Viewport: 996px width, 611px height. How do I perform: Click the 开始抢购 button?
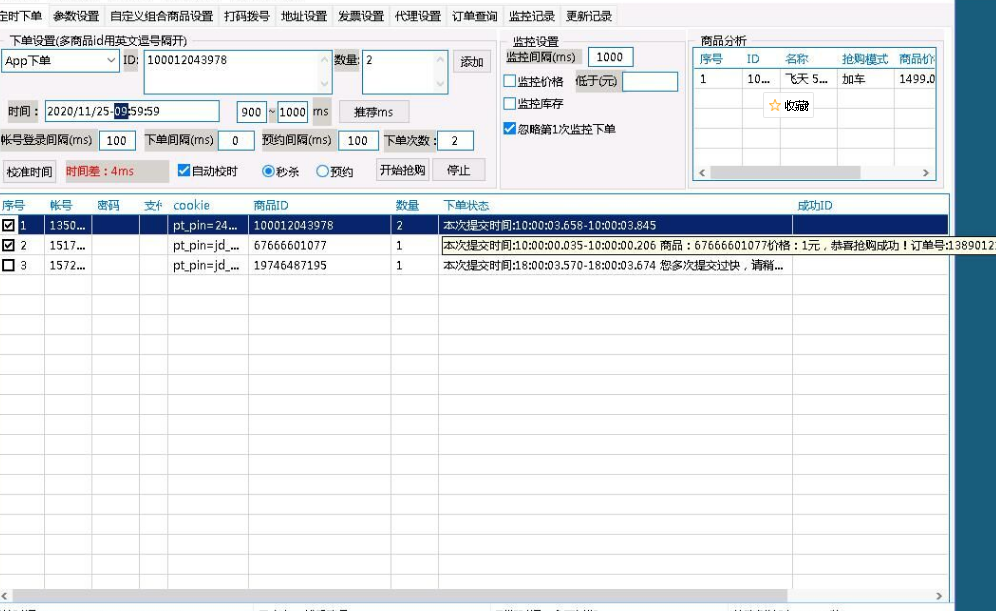(x=403, y=170)
